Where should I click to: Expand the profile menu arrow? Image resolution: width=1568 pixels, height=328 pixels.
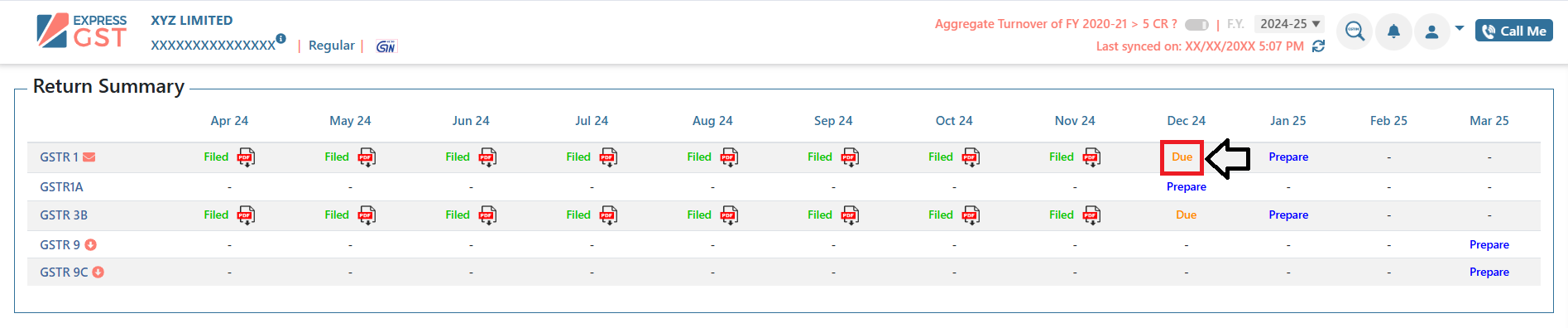pos(1460,29)
